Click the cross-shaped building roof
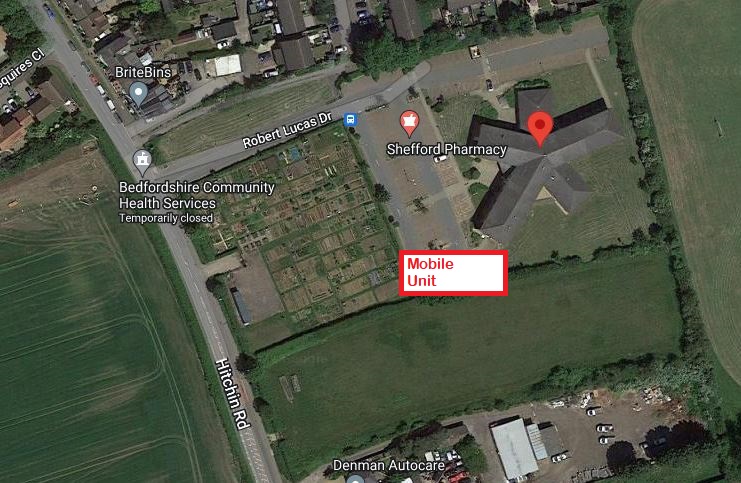 coord(543,161)
